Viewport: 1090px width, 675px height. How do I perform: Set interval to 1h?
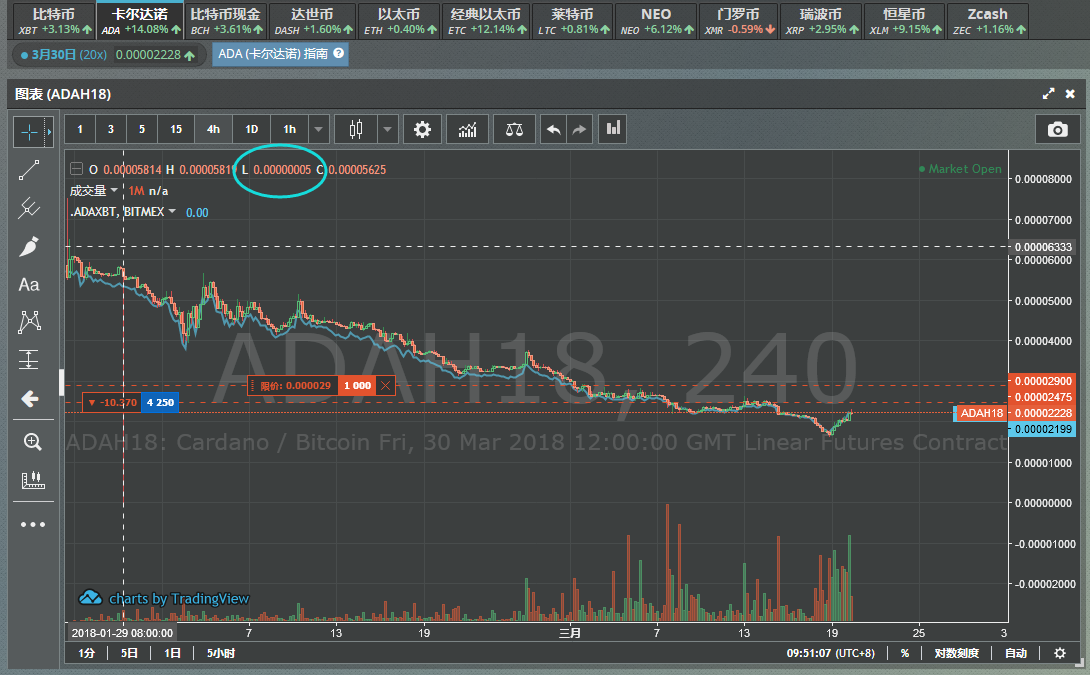coord(290,129)
